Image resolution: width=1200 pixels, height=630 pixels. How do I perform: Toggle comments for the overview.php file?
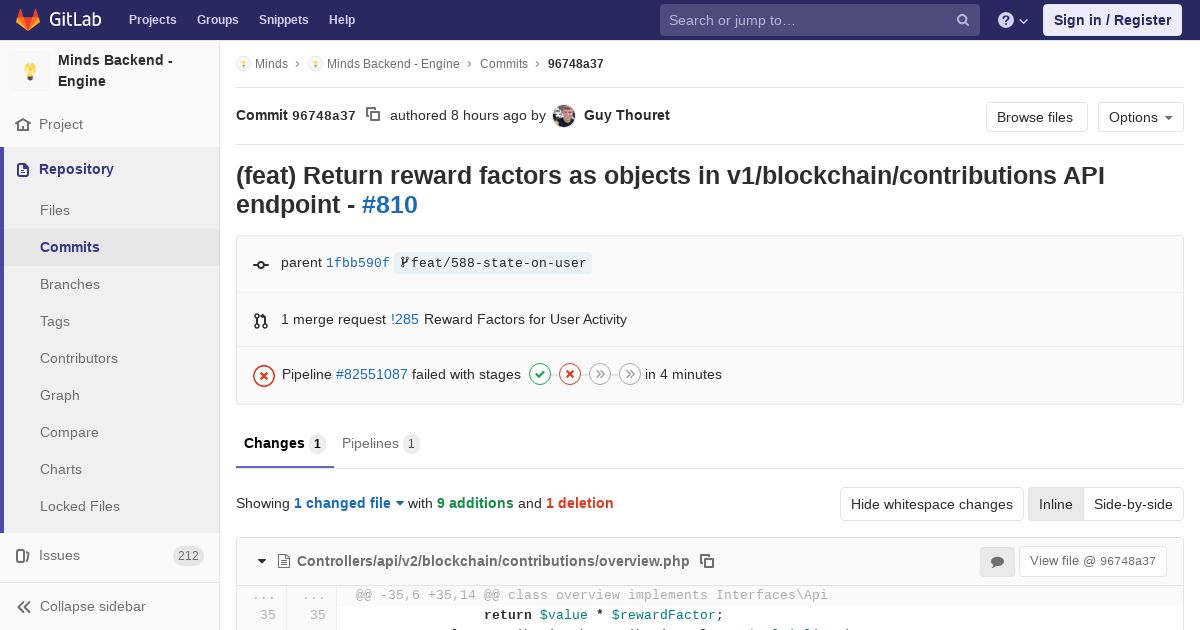tap(997, 562)
